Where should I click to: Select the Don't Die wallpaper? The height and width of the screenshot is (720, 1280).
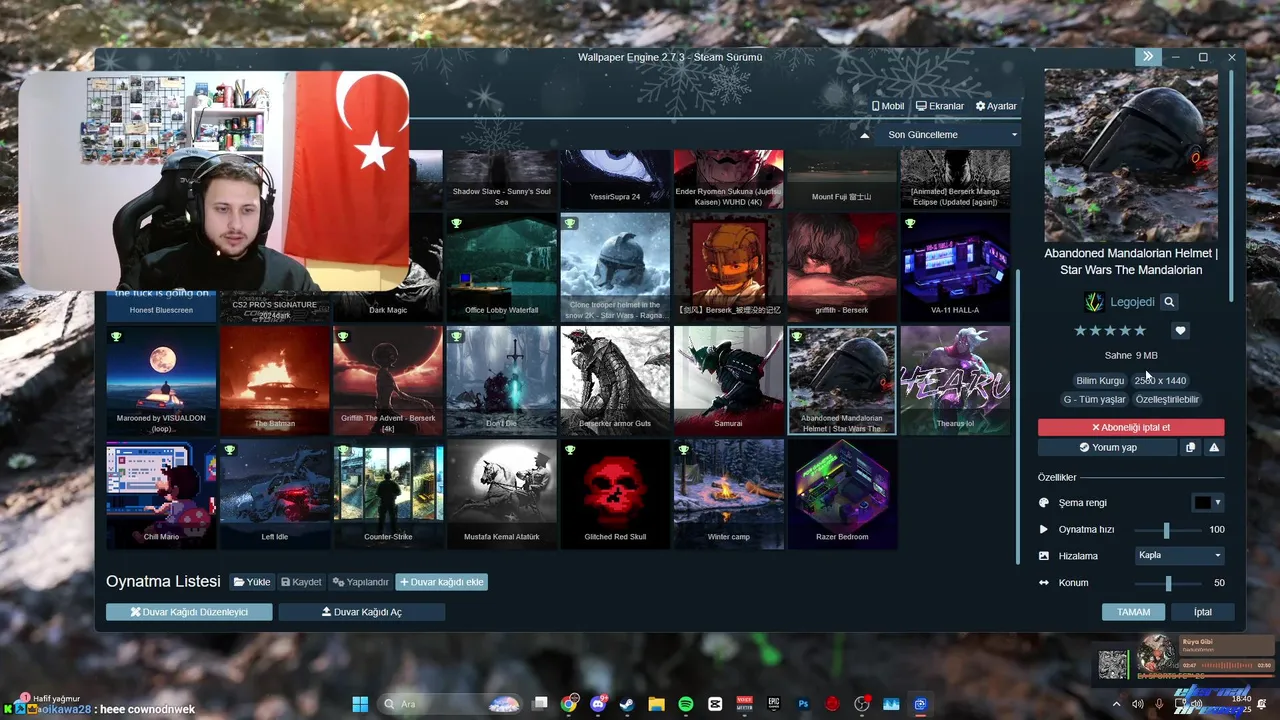click(x=501, y=380)
